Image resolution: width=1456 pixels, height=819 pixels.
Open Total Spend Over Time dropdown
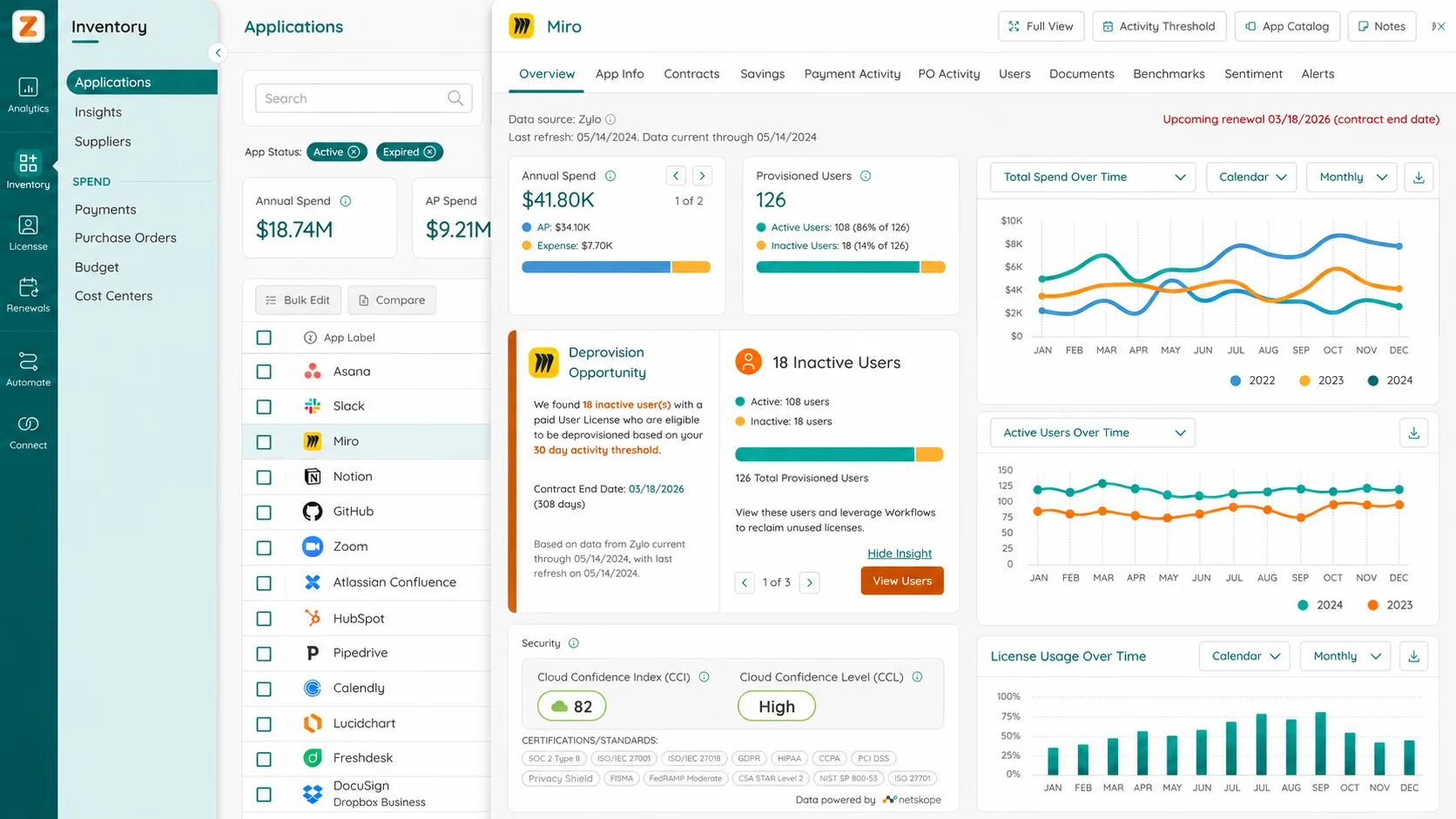click(1094, 178)
